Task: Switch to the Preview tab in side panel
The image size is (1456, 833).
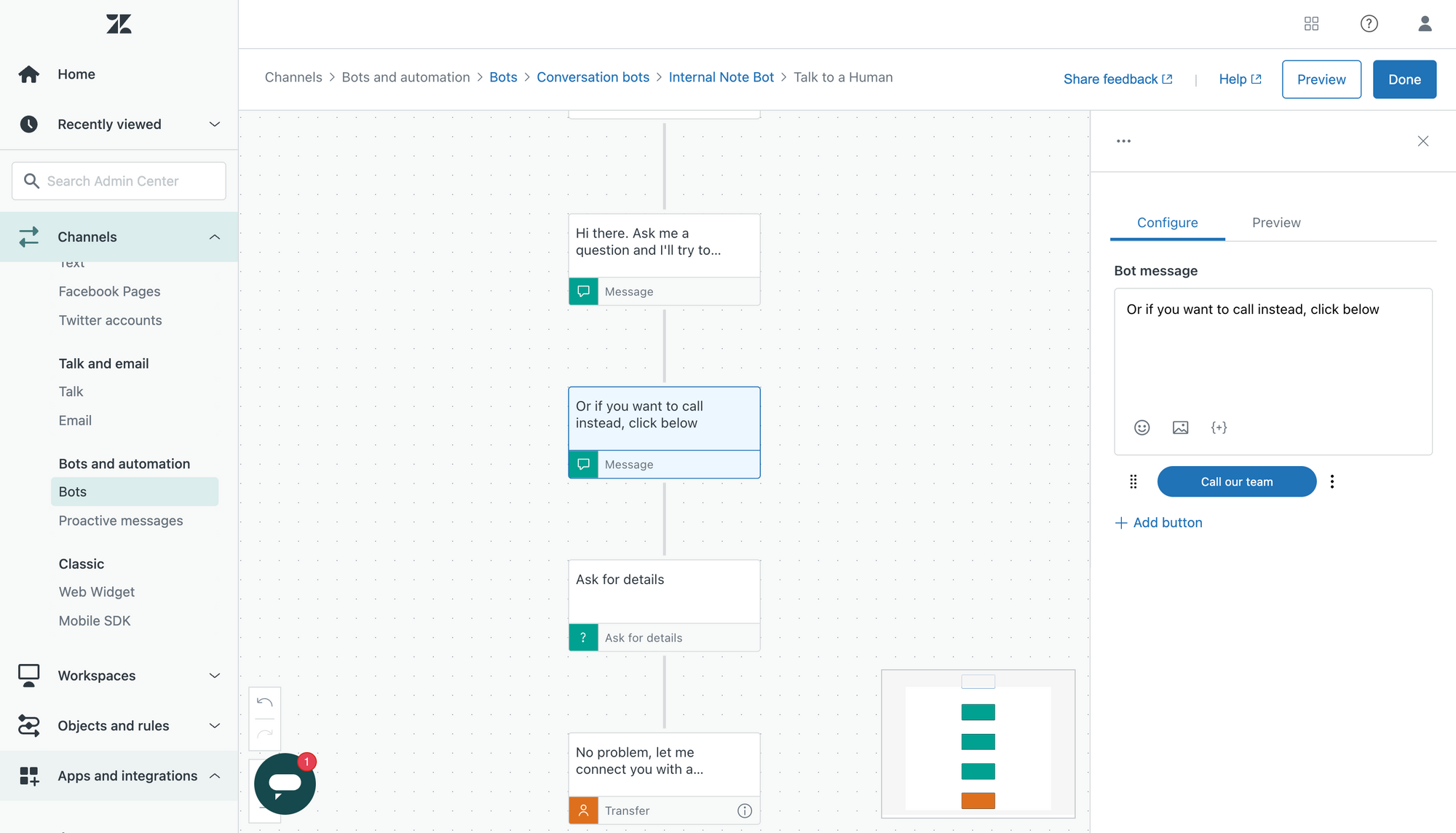Action: [x=1275, y=223]
